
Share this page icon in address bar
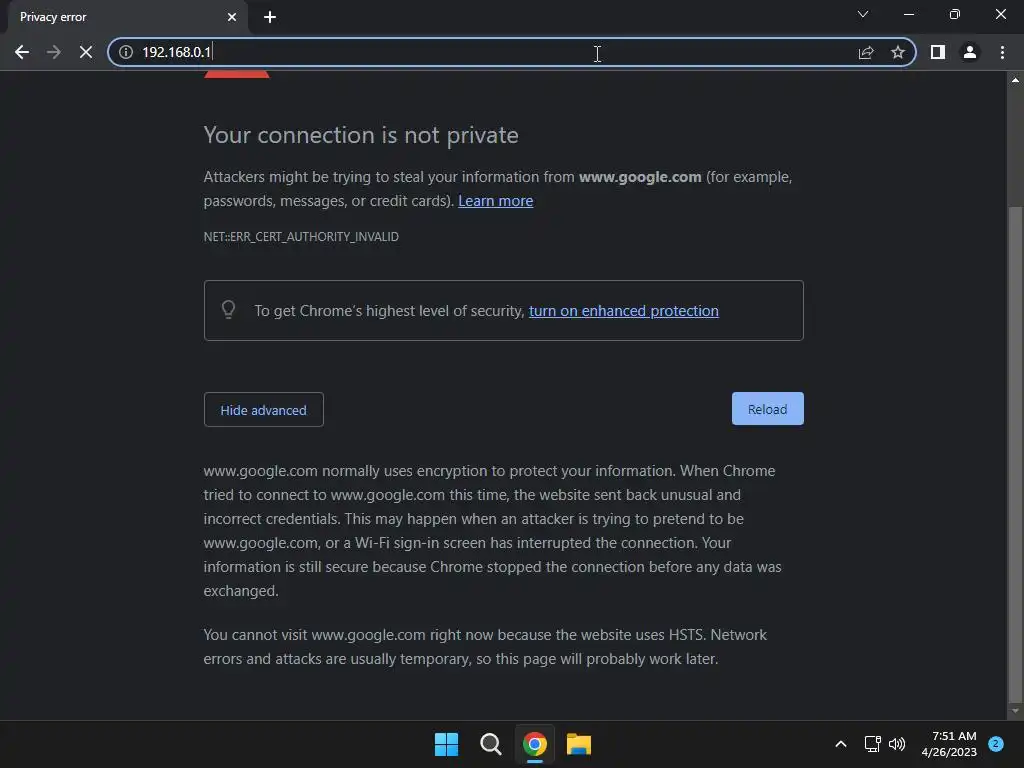tap(866, 52)
